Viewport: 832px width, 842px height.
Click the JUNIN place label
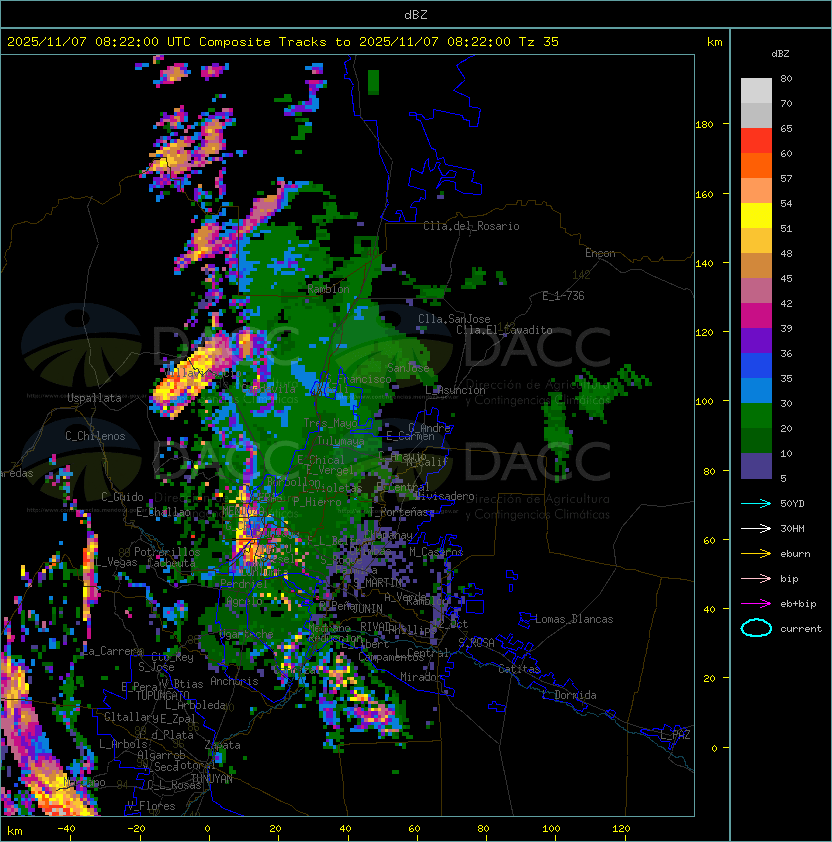pos(368,608)
